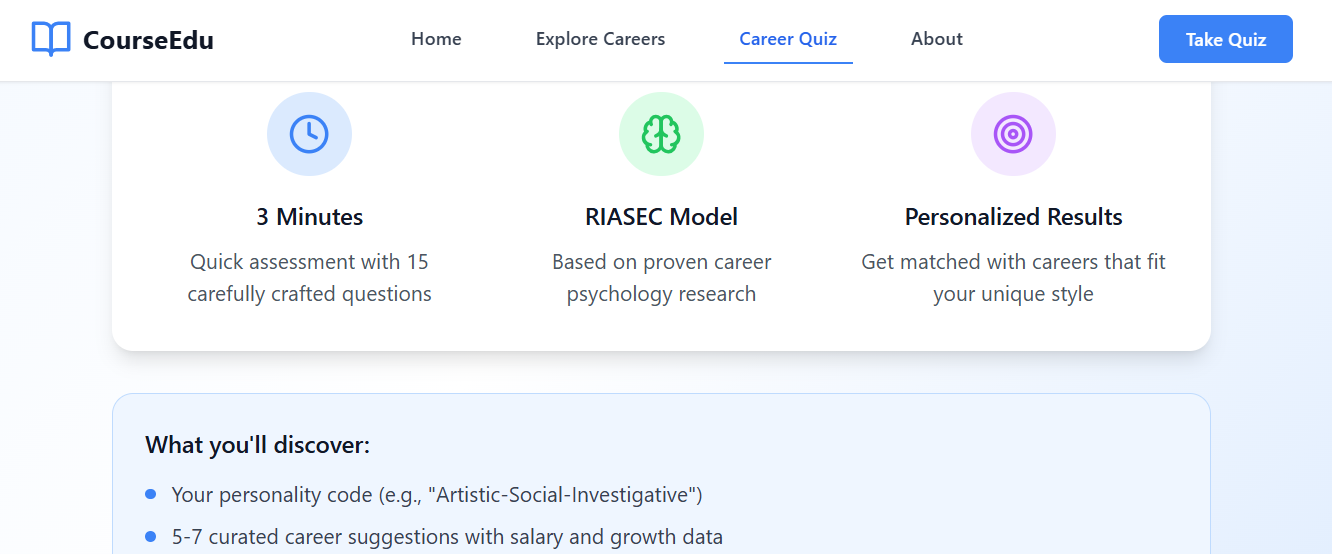Click the "3 Minutes" heading
Viewport: 1332px width, 554px height.
[x=309, y=217]
